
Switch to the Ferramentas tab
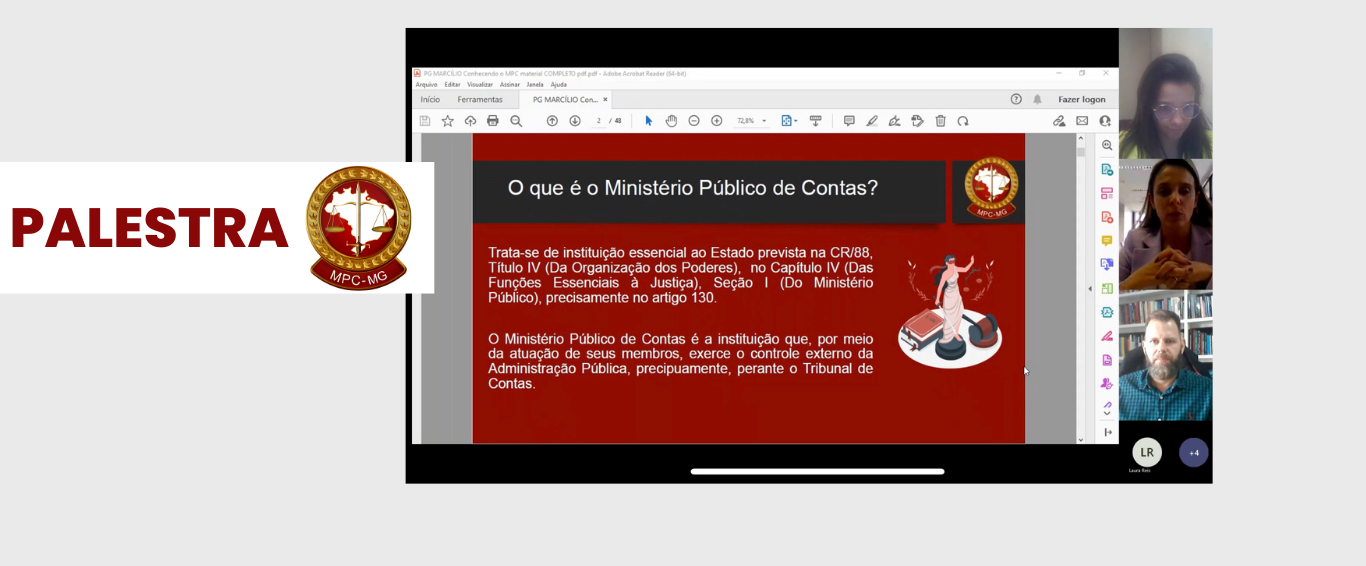click(x=480, y=100)
